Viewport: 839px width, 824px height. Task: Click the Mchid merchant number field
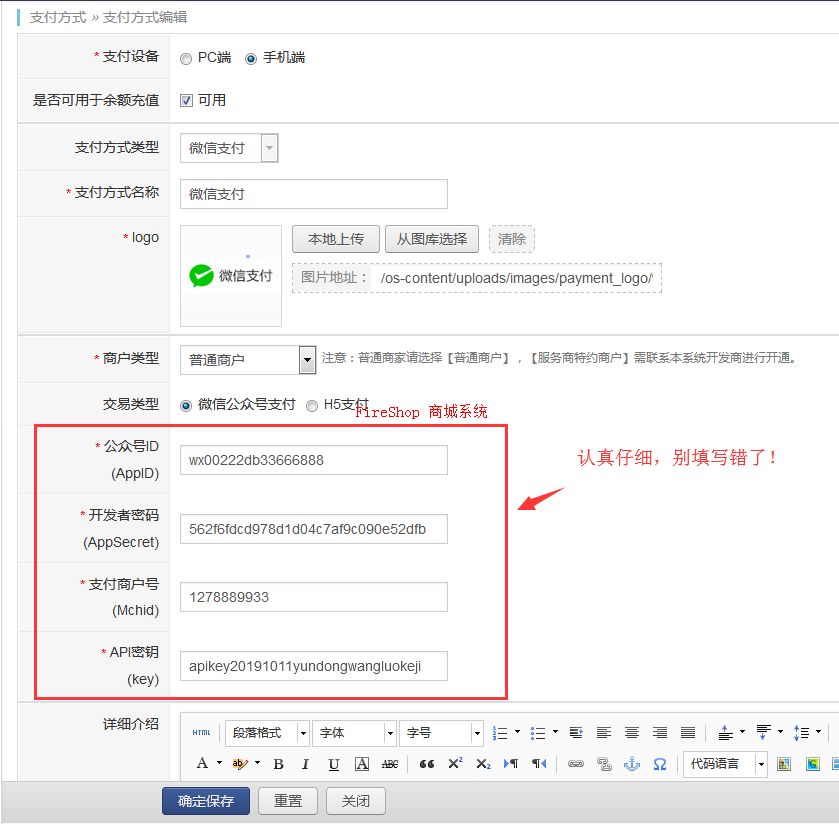314,597
